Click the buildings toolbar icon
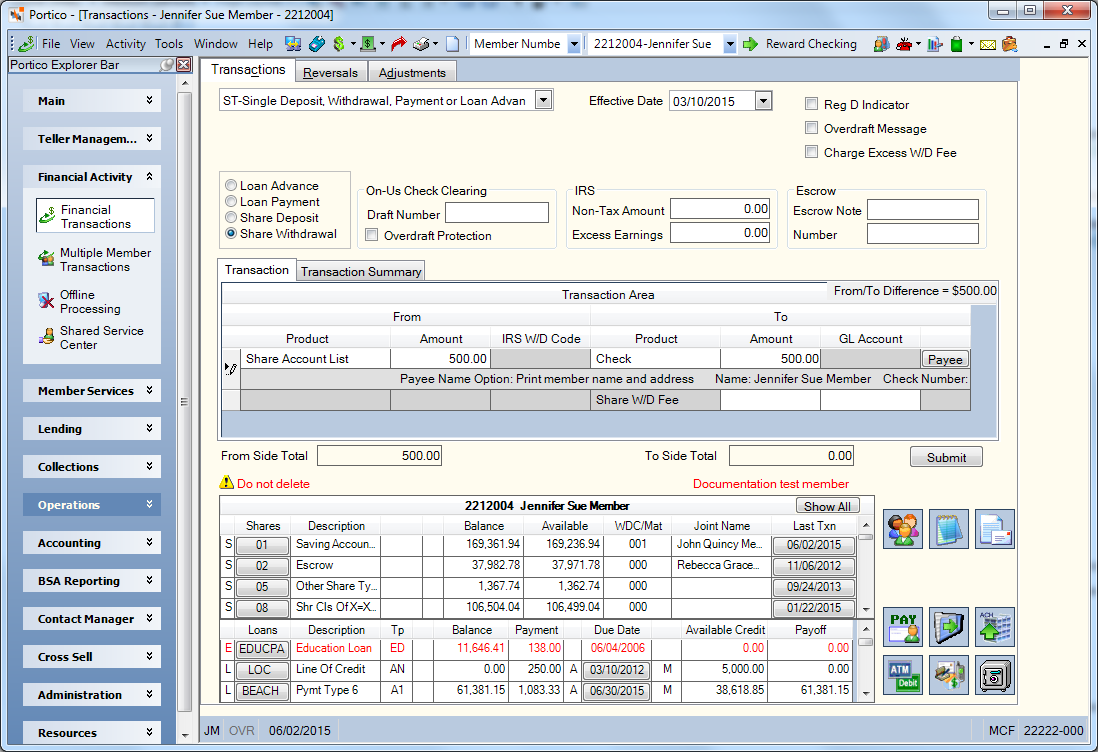 coord(882,44)
